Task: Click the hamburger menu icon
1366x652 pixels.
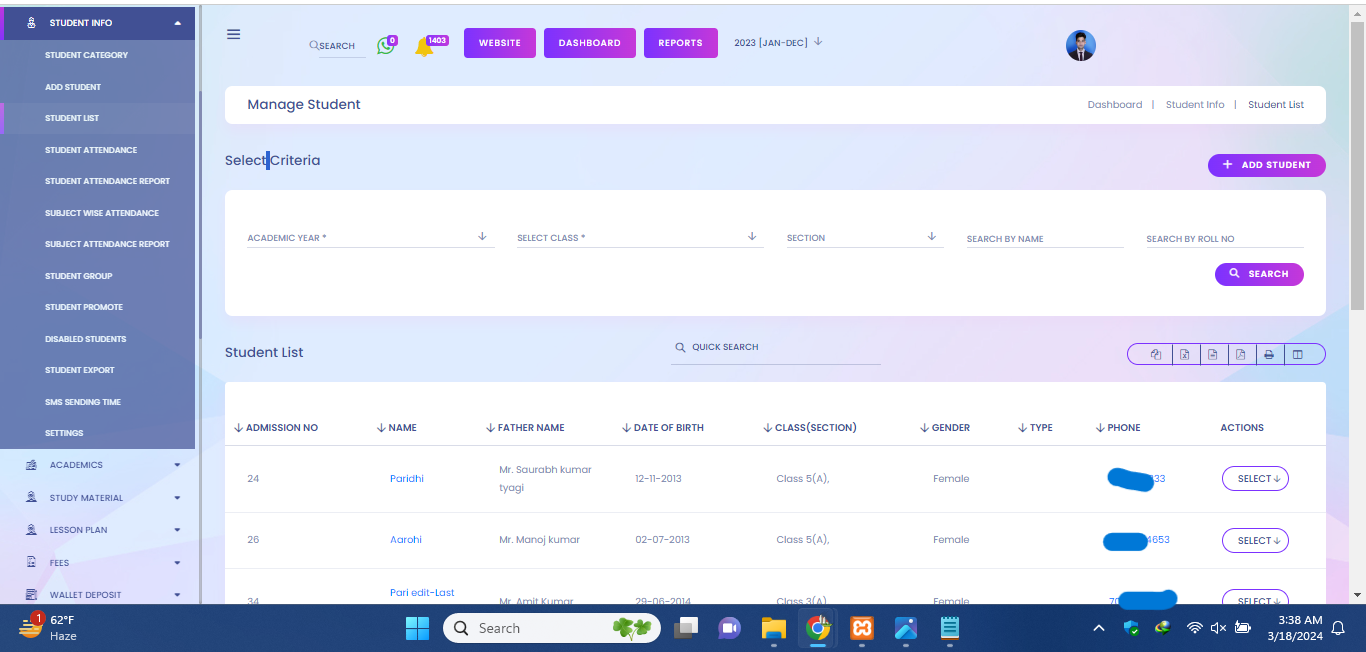Action: (x=233, y=34)
